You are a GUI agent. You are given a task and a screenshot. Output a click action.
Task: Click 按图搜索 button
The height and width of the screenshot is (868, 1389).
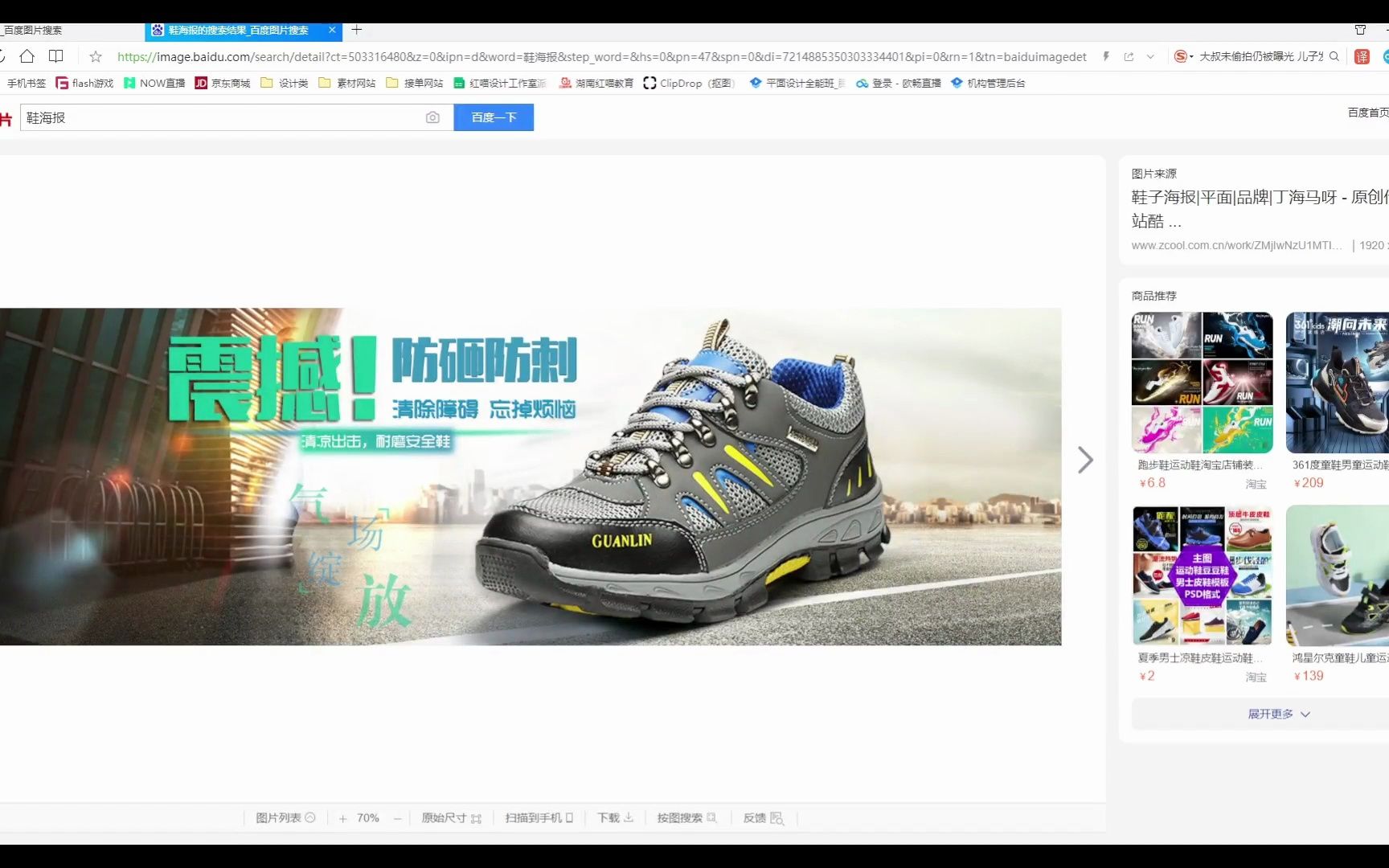[x=686, y=817]
